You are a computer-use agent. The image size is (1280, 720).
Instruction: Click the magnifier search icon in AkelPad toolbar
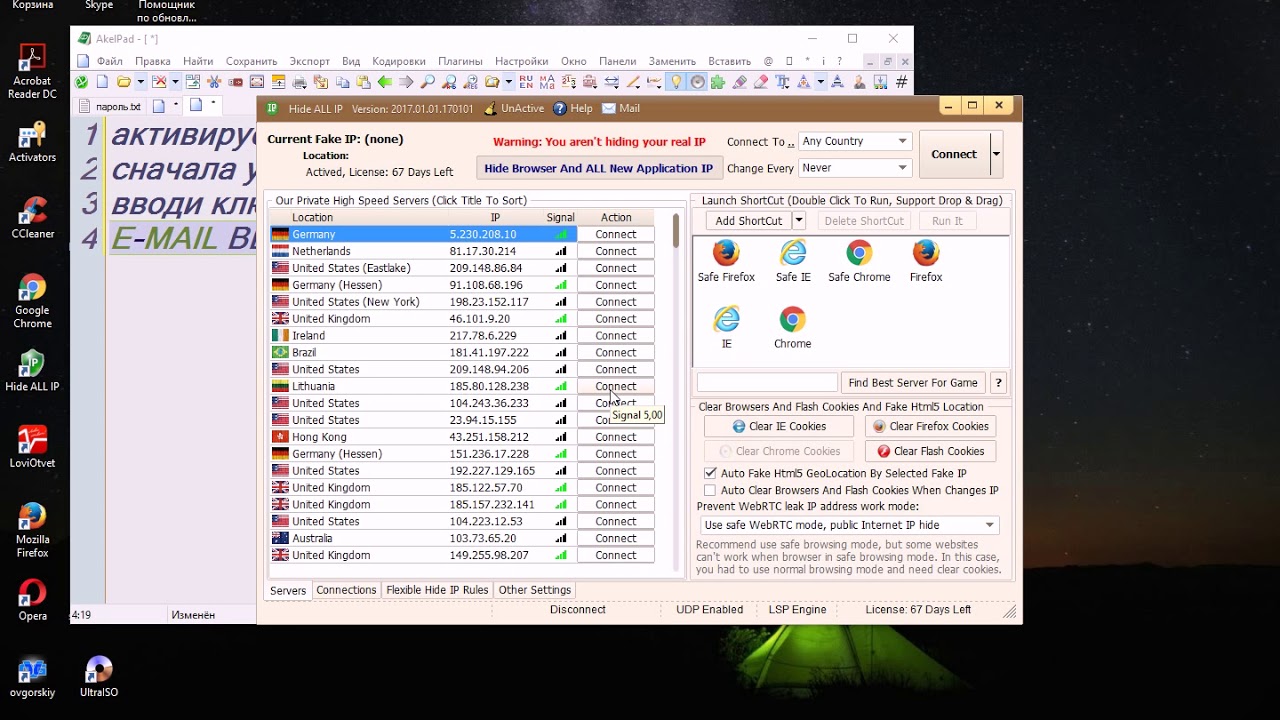click(x=427, y=82)
